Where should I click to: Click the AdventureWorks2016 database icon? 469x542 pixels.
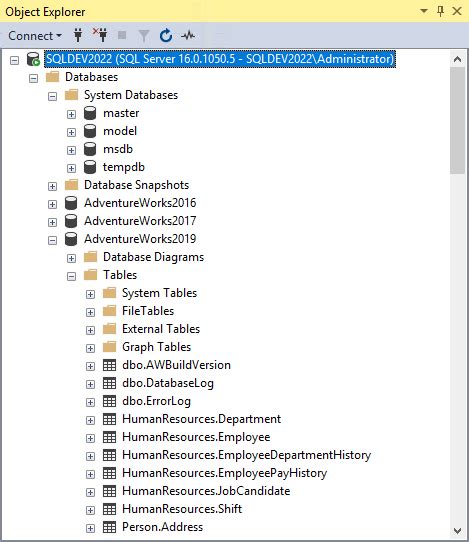71,203
